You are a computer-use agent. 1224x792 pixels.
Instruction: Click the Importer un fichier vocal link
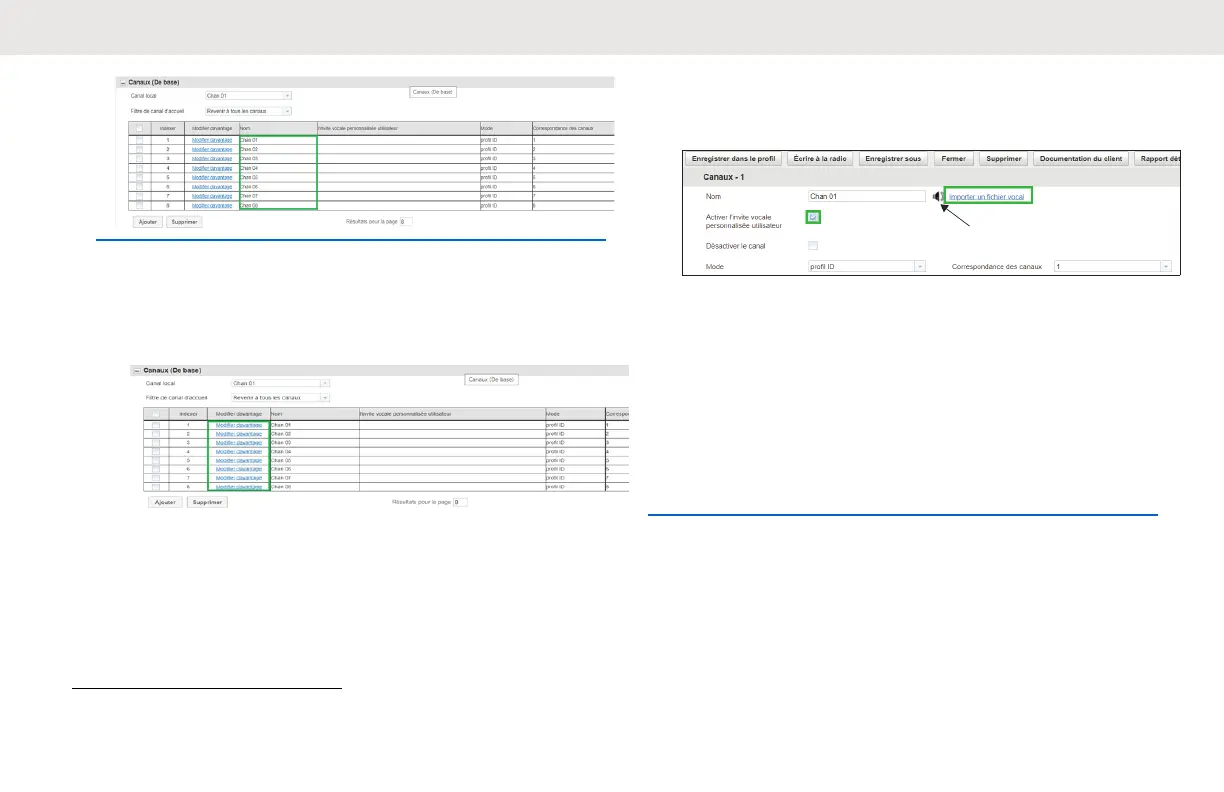(x=988, y=197)
